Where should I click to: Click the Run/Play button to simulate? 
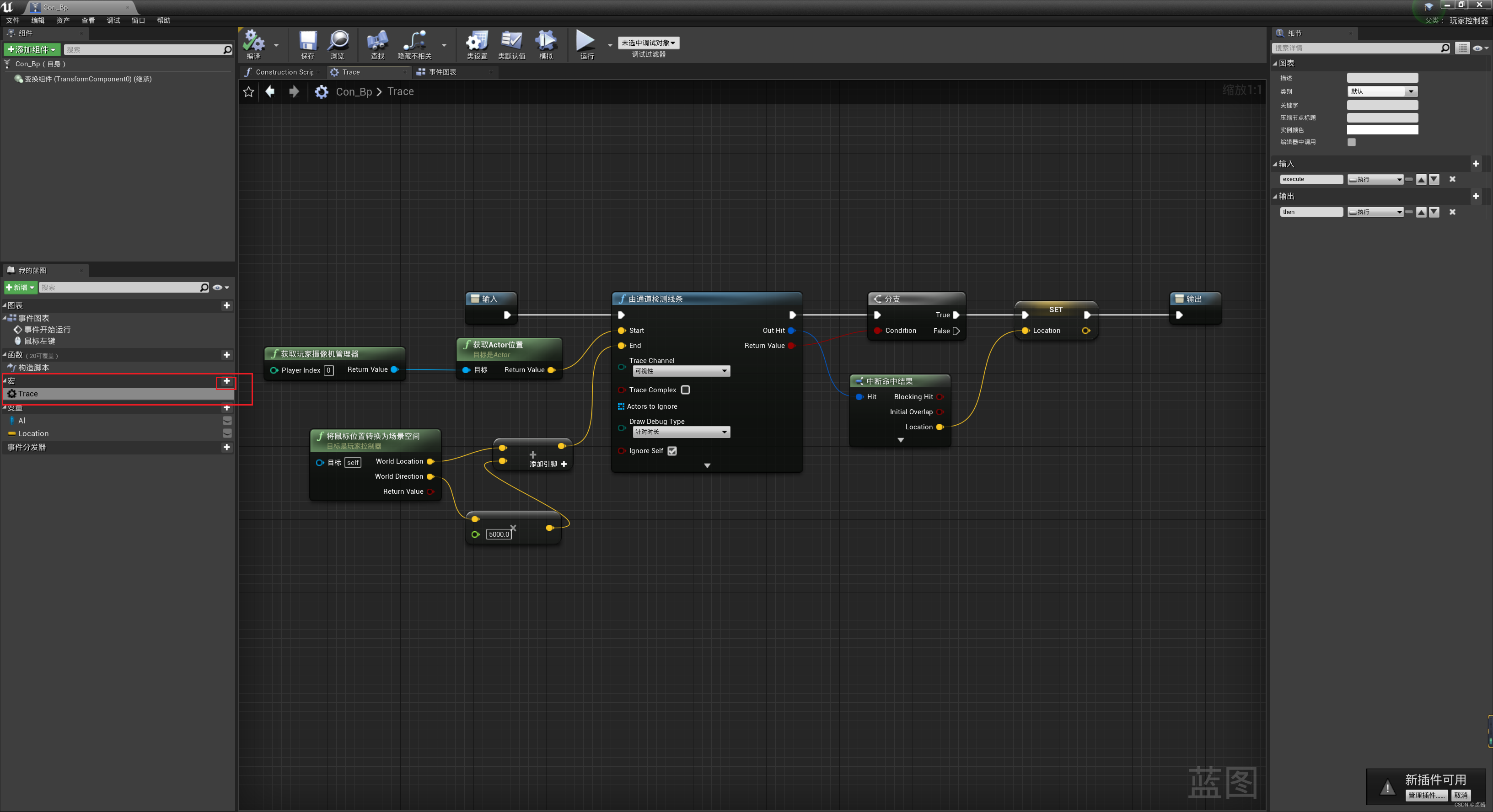(x=584, y=41)
